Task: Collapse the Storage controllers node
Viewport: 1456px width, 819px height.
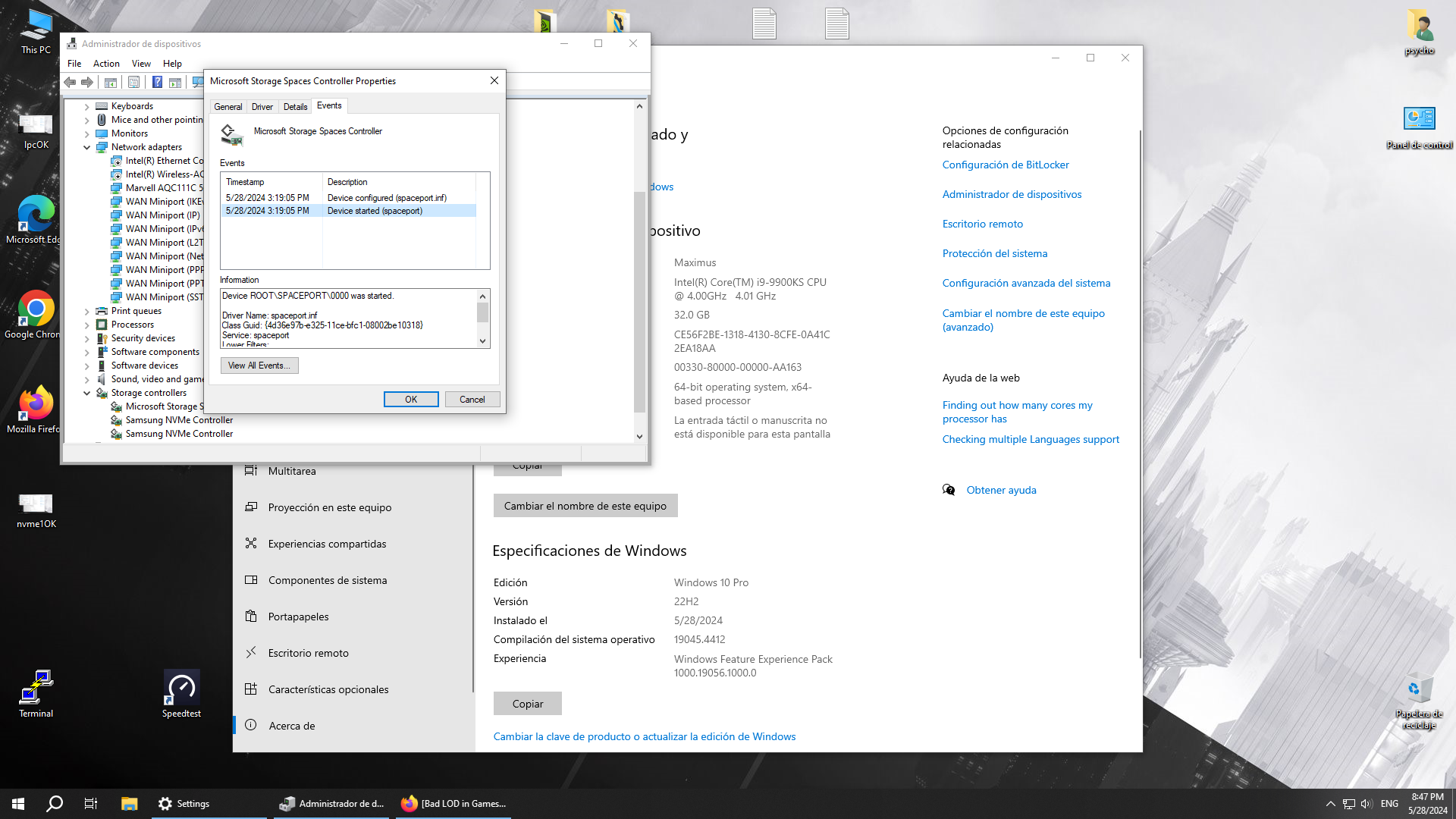Action: pos(86,394)
